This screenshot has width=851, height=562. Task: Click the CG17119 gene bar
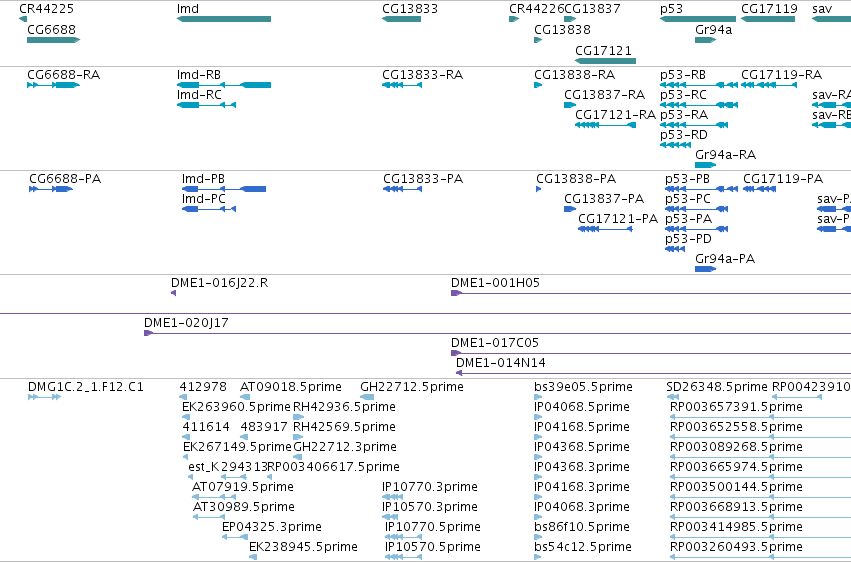[768, 19]
